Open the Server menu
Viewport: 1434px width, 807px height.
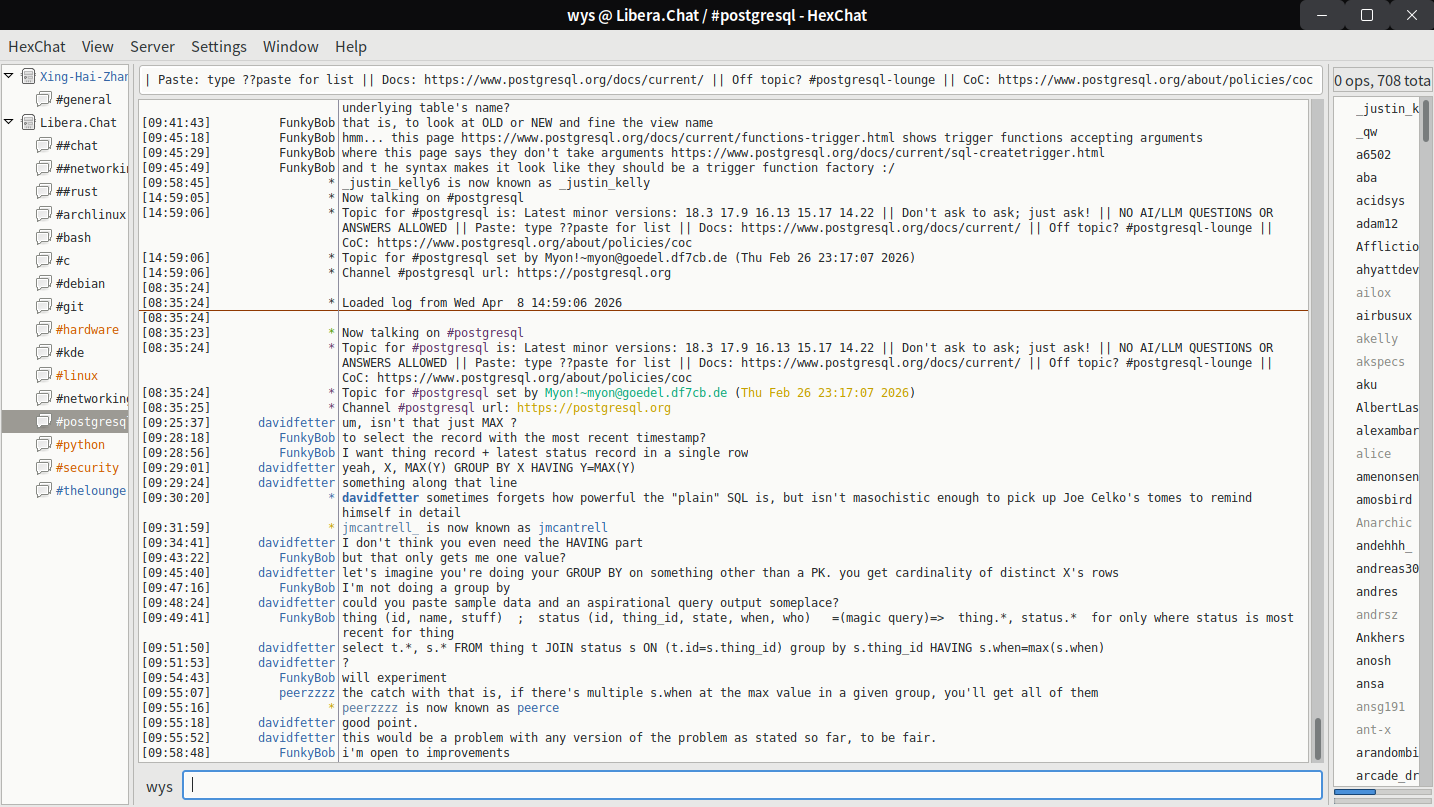coord(152,47)
